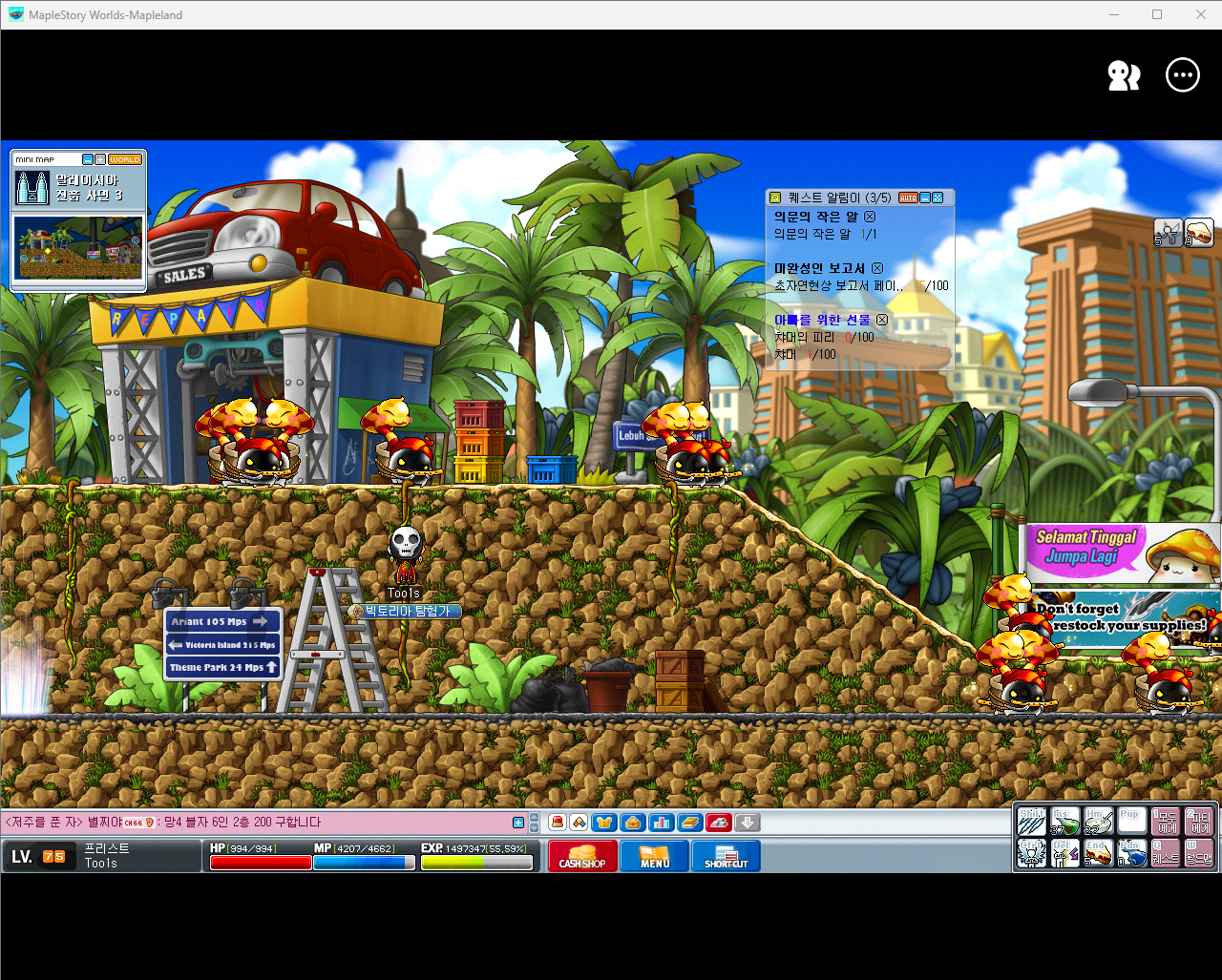This screenshot has width=1222, height=980.
Task: Expand the mini map window
Action: tap(100, 159)
